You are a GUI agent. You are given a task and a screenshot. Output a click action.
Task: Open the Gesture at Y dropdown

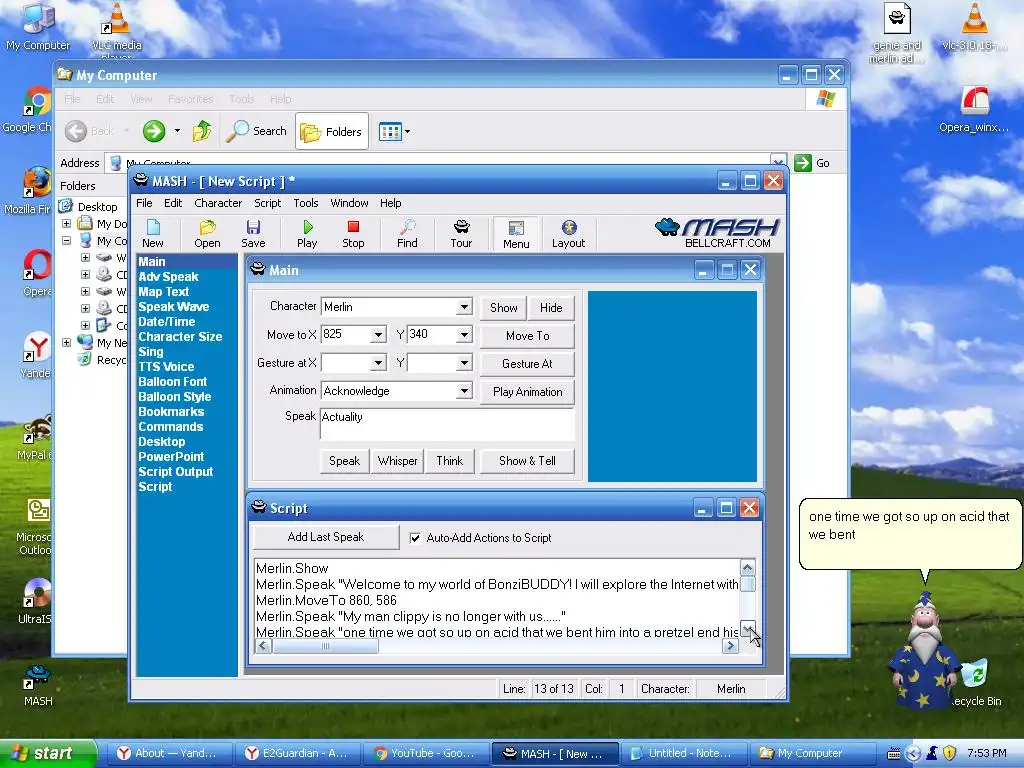coord(464,363)
